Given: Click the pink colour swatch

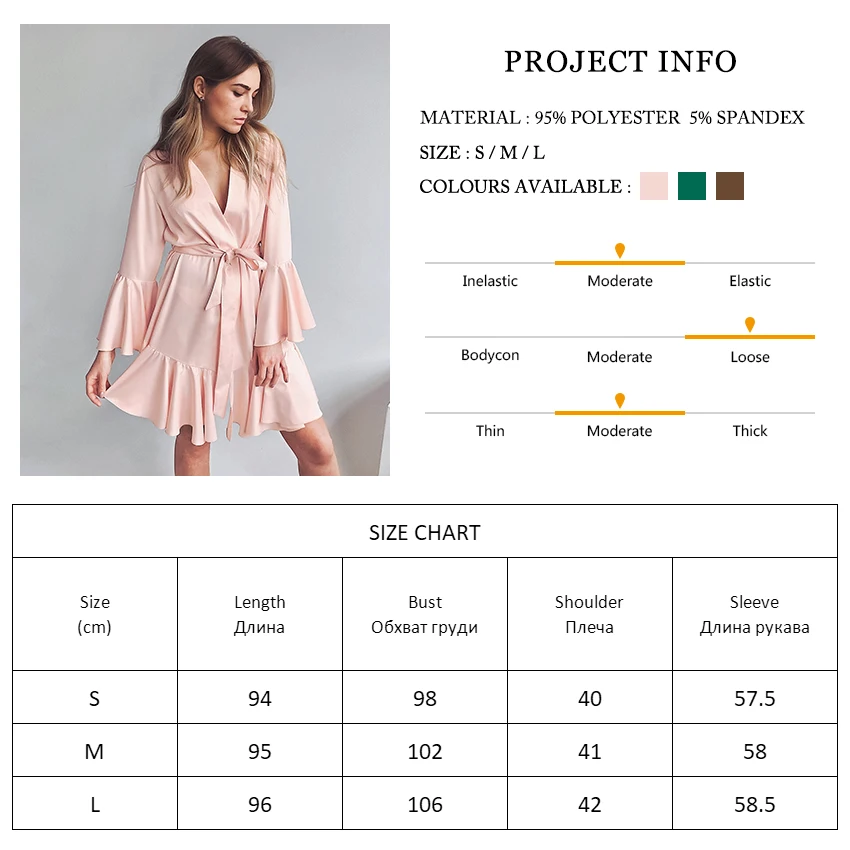Looking at the screenshot, I should tap(654, 186).
